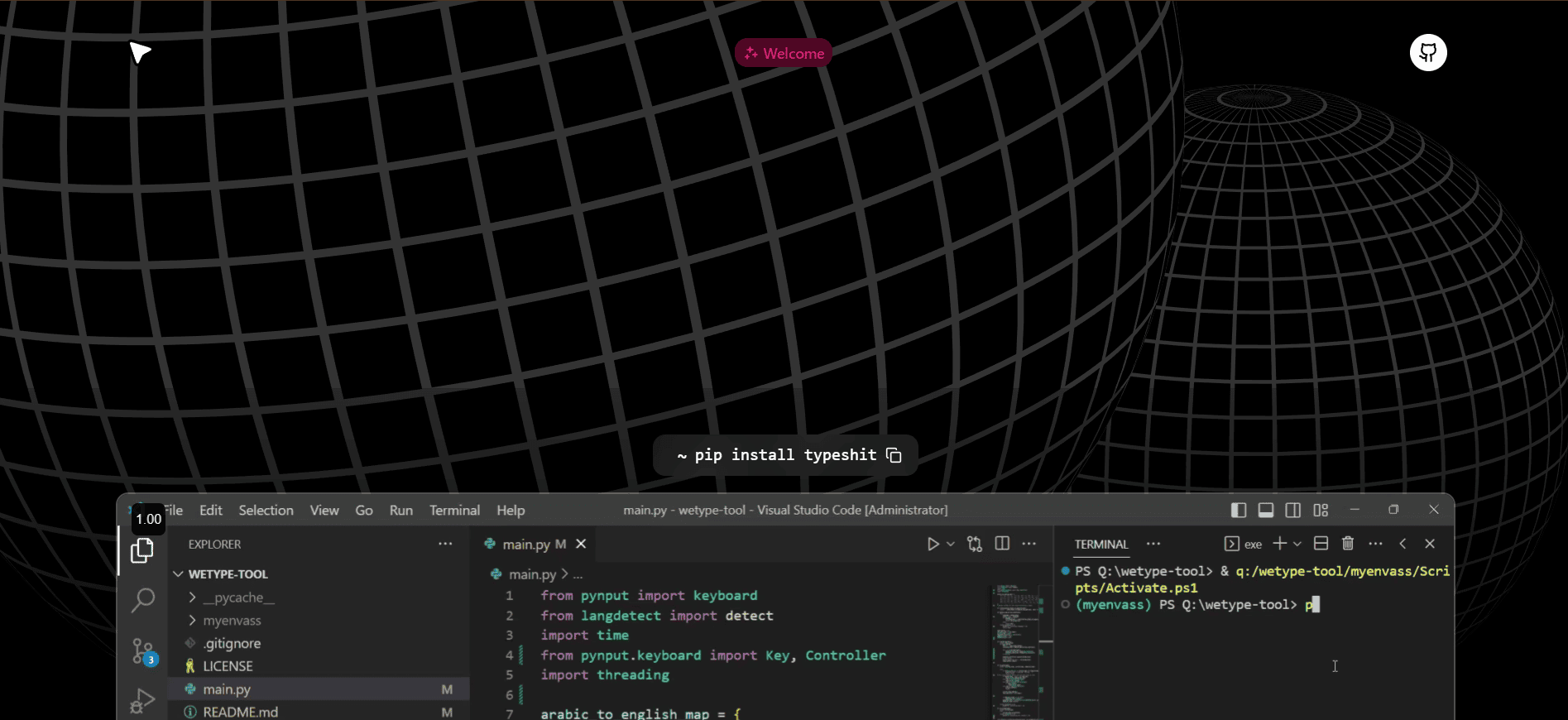Open the Selection menu
This screenshot has height=720, width=1568.
pos(266,511)
